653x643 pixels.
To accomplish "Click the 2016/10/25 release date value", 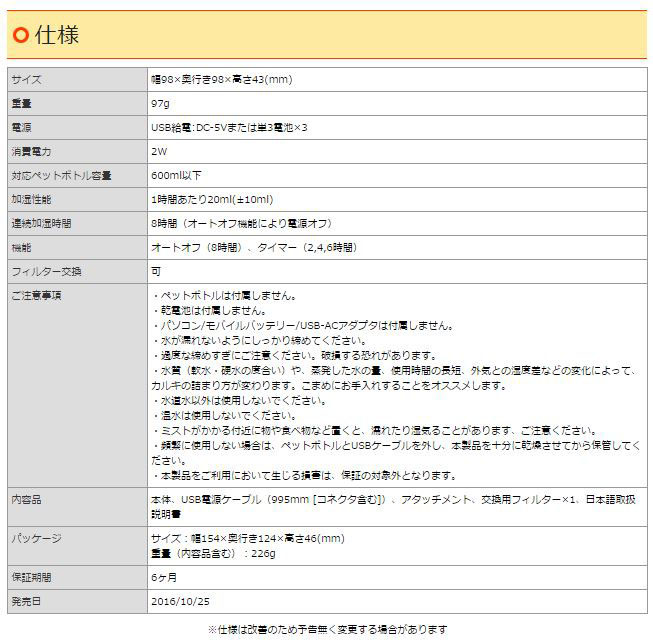I will 180,601.
